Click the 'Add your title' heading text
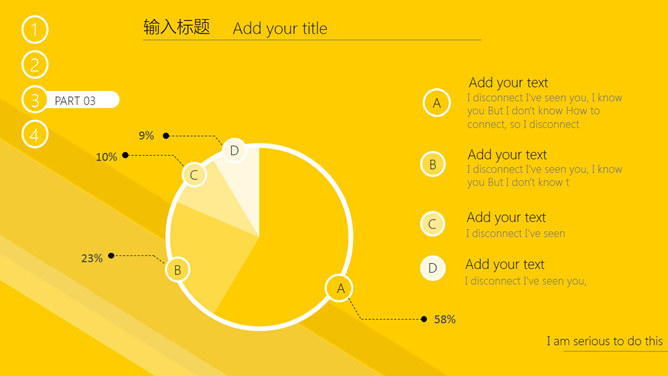 point(280,29)
